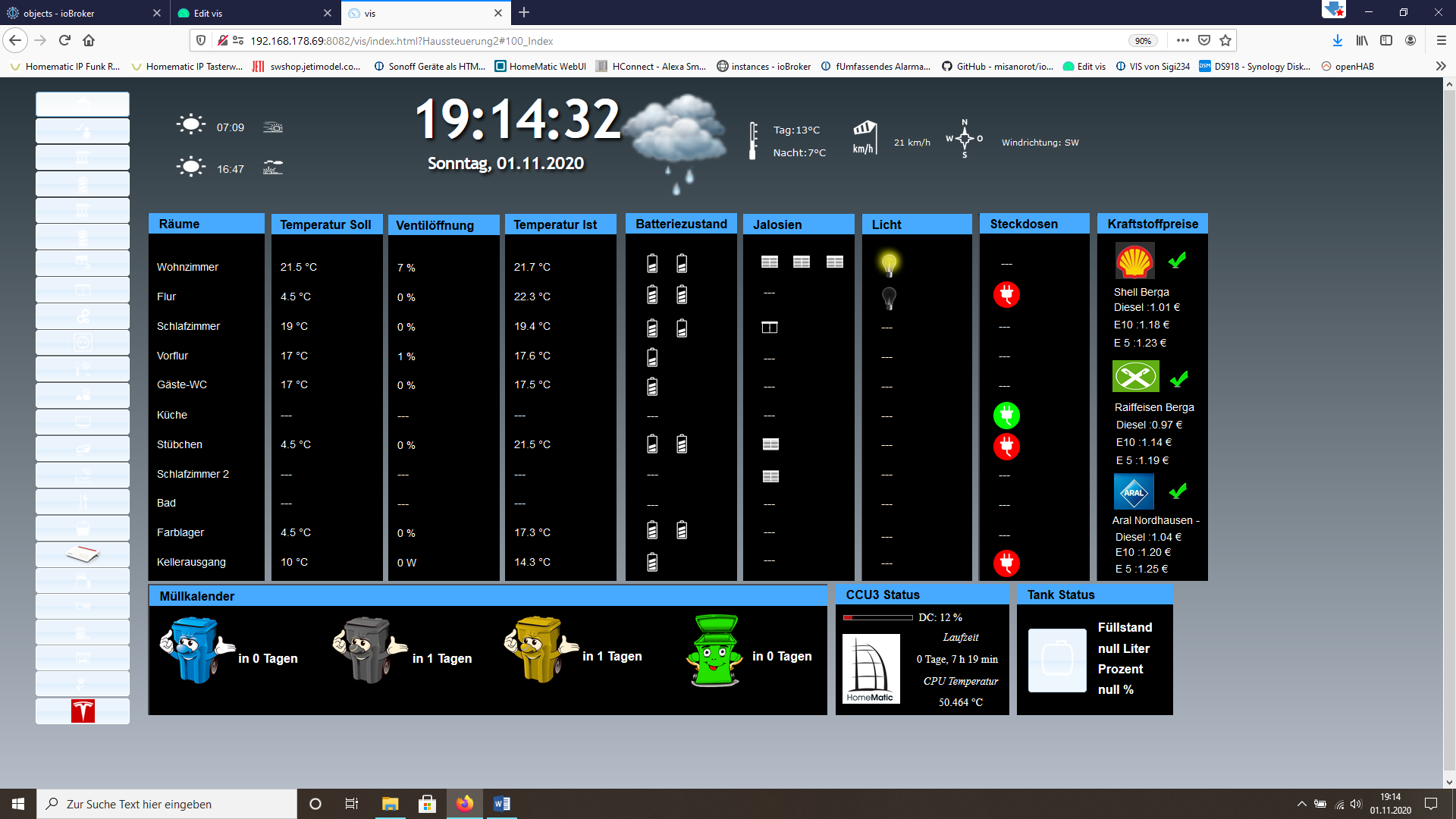Open the Tesla sidebar button
Viewport: 1456px width, 819px height.
83,711
